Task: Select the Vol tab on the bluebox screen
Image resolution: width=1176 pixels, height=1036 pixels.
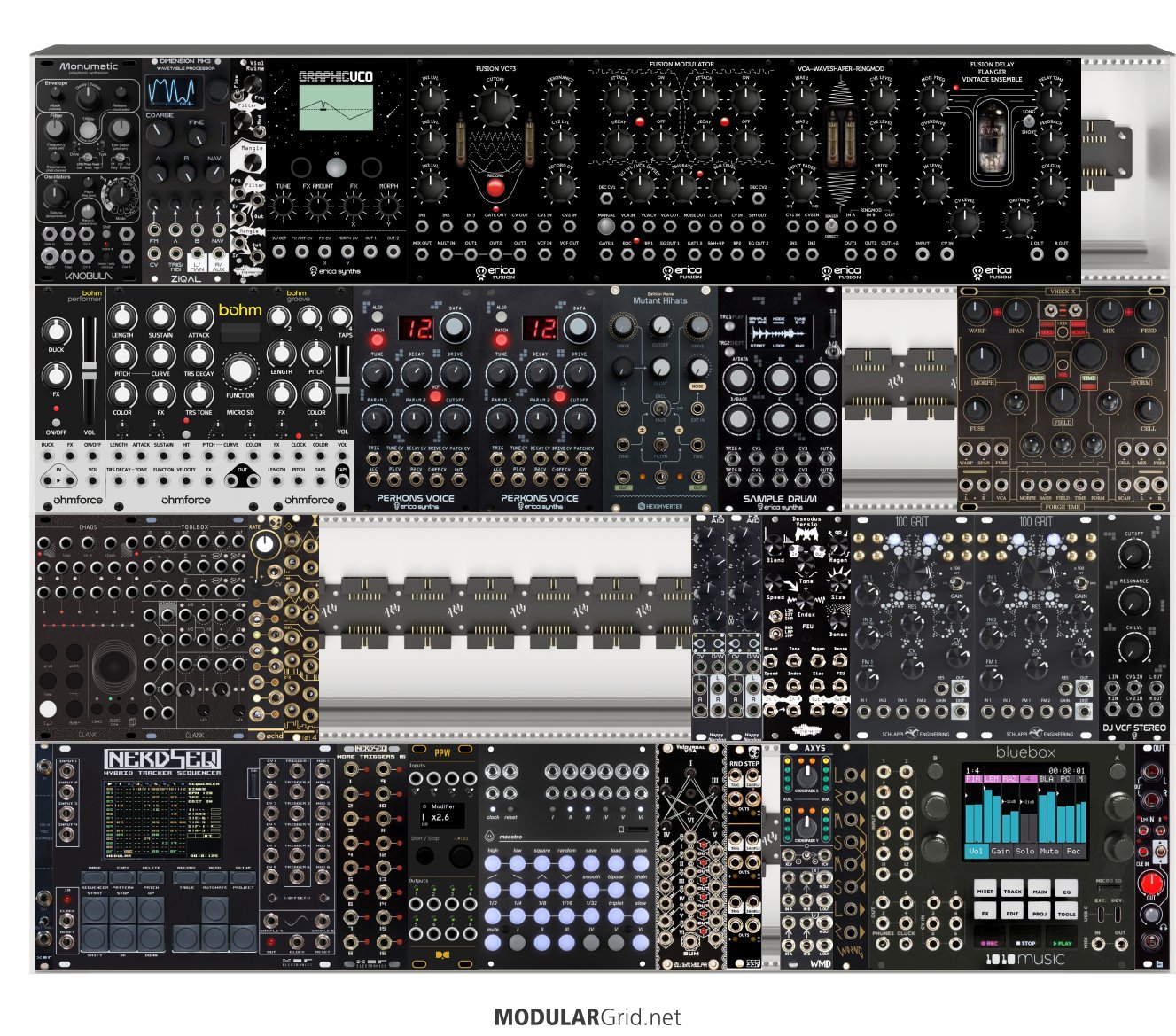Action: (975, 851)
